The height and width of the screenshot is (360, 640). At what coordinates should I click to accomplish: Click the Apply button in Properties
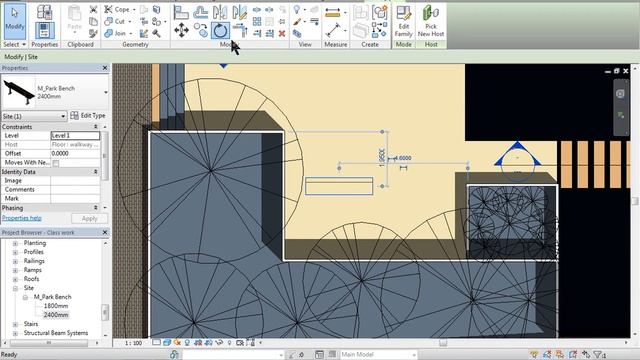coord(89,218)
